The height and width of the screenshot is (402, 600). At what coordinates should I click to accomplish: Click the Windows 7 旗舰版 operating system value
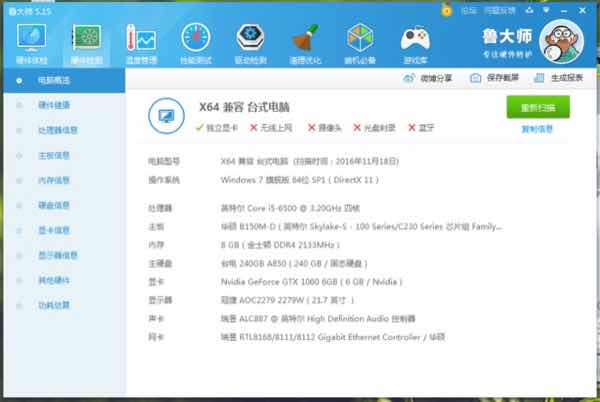300,180
